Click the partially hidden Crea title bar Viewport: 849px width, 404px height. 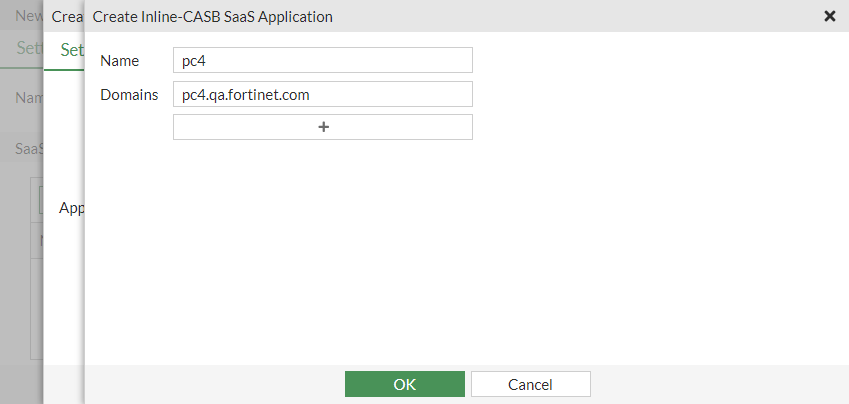65,17
